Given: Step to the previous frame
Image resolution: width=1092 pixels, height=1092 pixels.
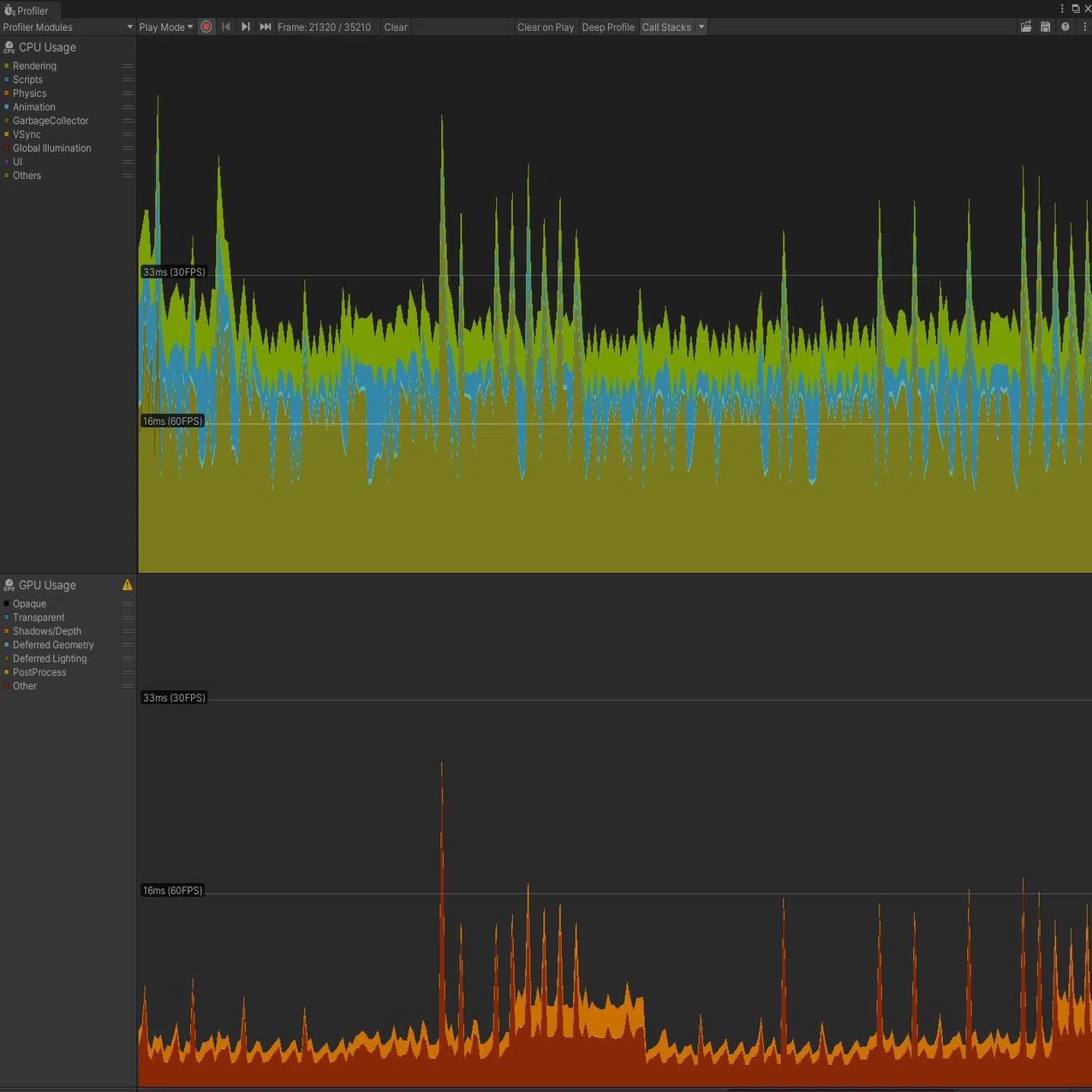Looking at the screenshot, I should [226, 27].
